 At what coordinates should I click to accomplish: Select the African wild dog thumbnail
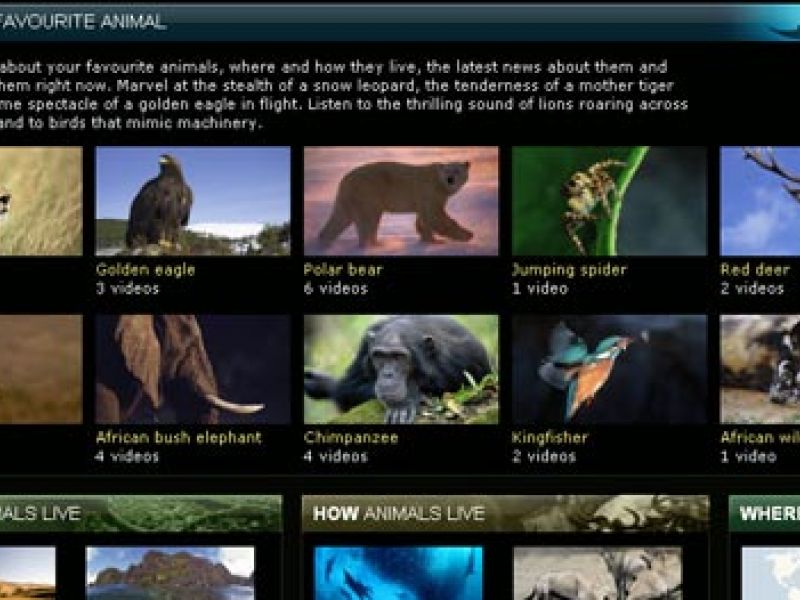pyautogui.click(x=760, y=369)
